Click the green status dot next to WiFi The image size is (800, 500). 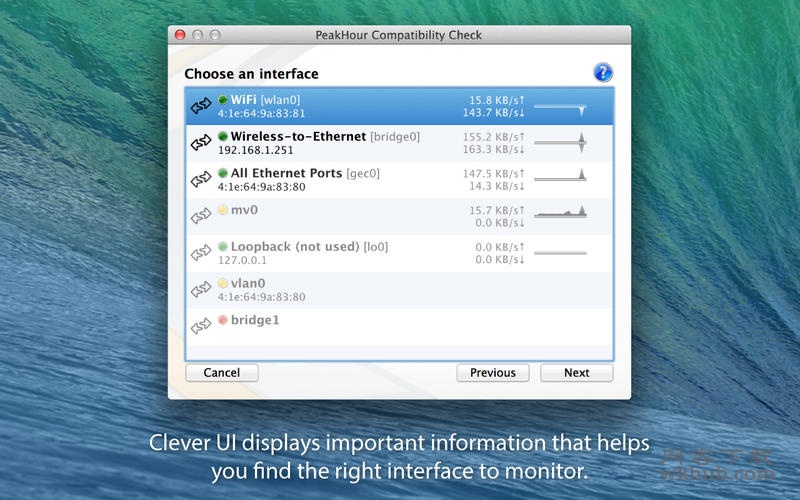click(223, 99)
